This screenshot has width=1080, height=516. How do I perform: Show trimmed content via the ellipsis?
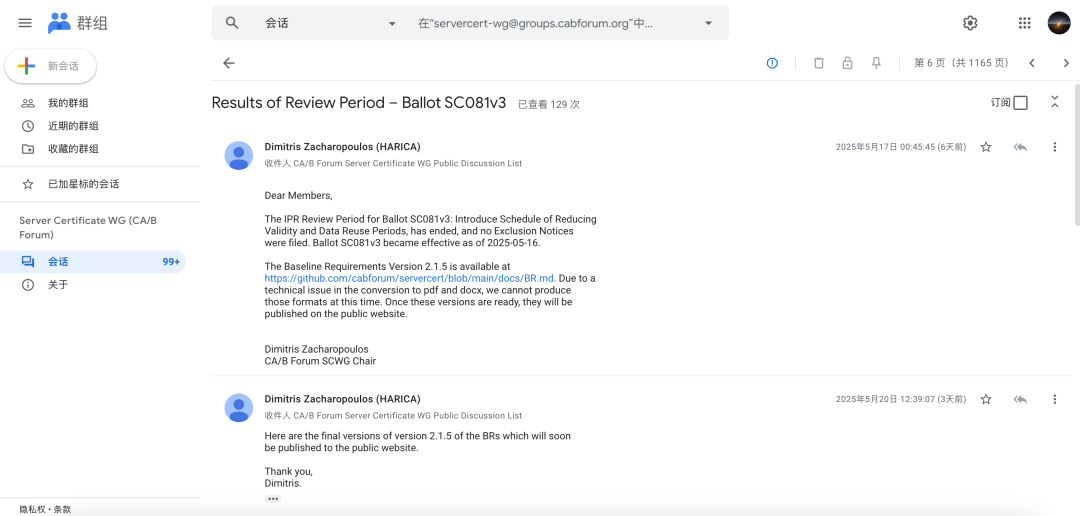tap(273, 498)
